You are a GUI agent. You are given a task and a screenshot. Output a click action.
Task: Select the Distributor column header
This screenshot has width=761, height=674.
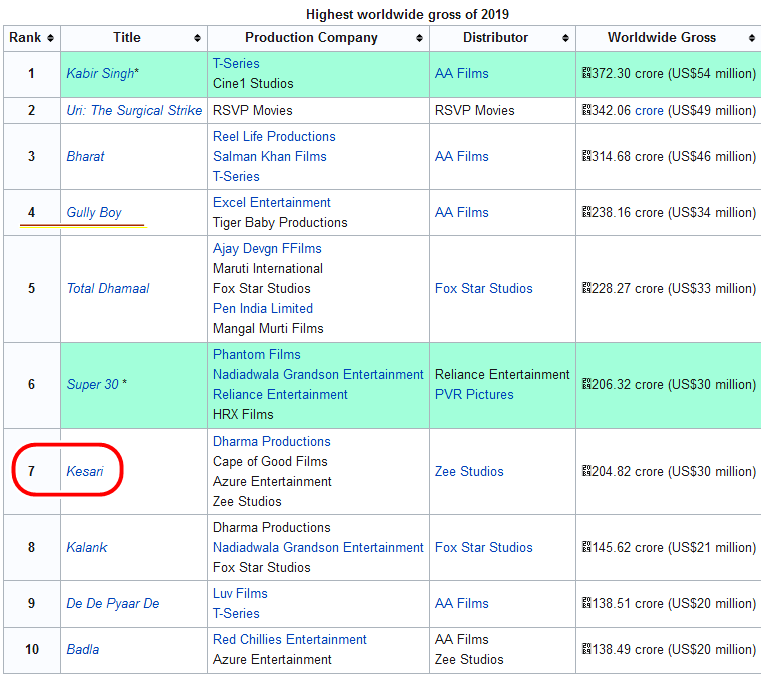pos(502,38)
